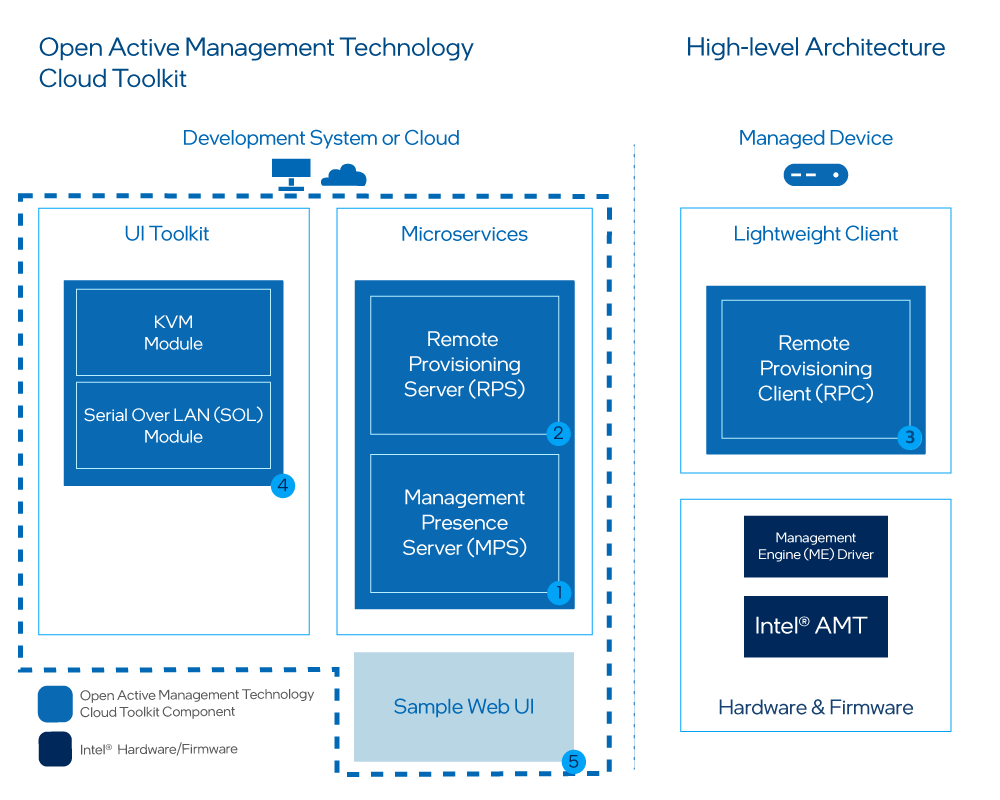The image size is (1000, 800).
Task: Click the 'Microservices' heading
Action: tap(464, 233)
